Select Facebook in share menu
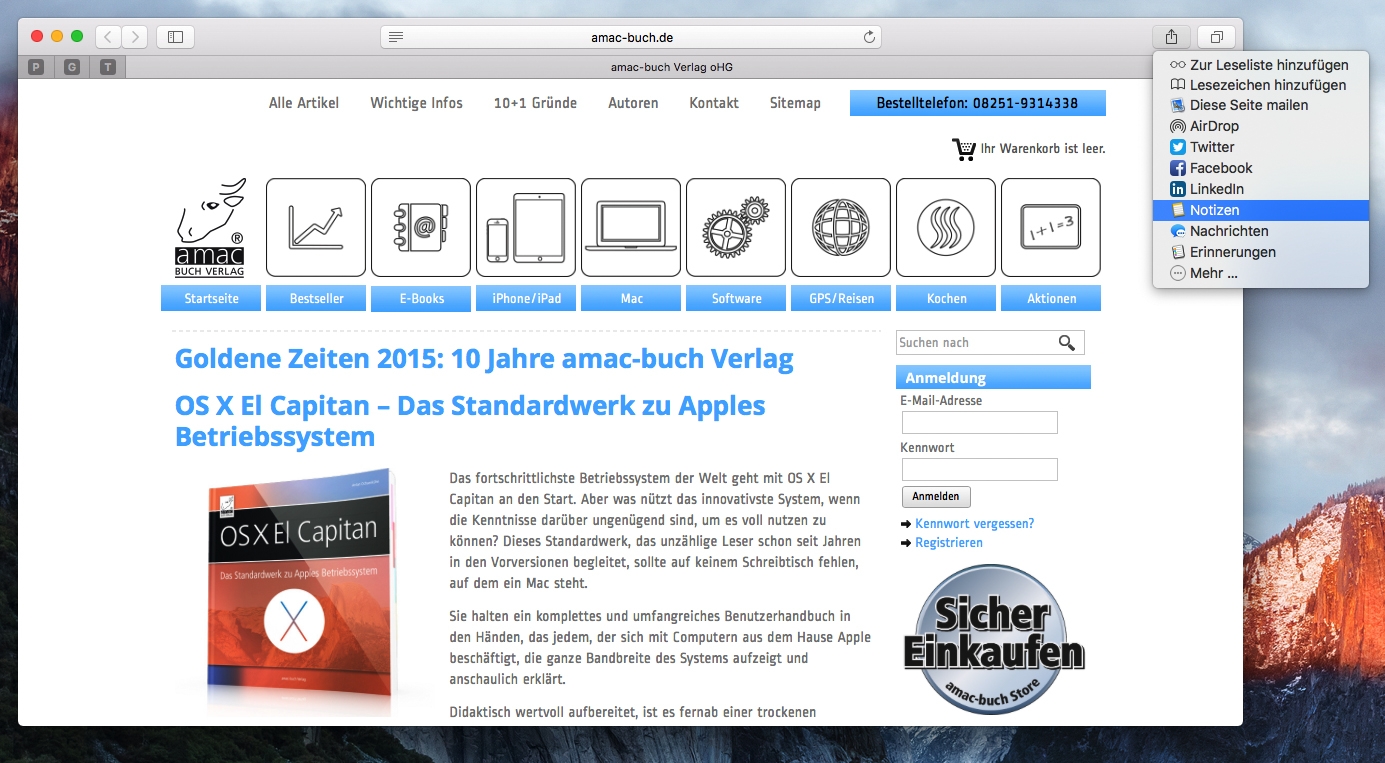This screenshot has height=763, width=1385. click(x=1260, y=168)
